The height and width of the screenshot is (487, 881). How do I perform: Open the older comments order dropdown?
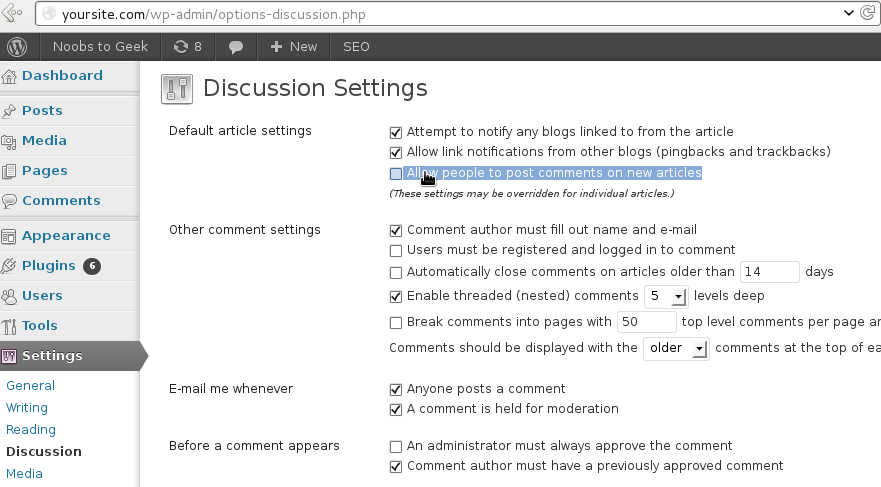click(676, 348)
